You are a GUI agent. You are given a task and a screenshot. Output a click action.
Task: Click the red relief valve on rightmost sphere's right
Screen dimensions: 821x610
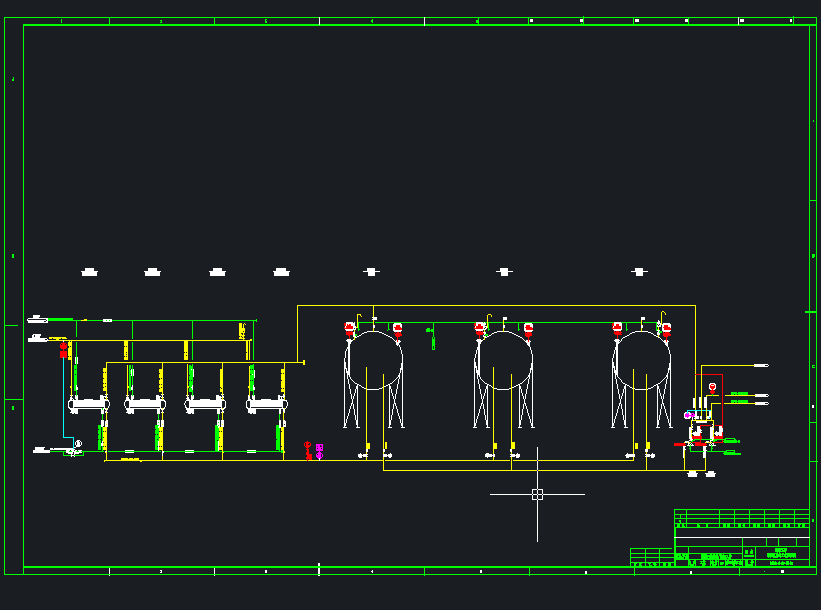667,330
